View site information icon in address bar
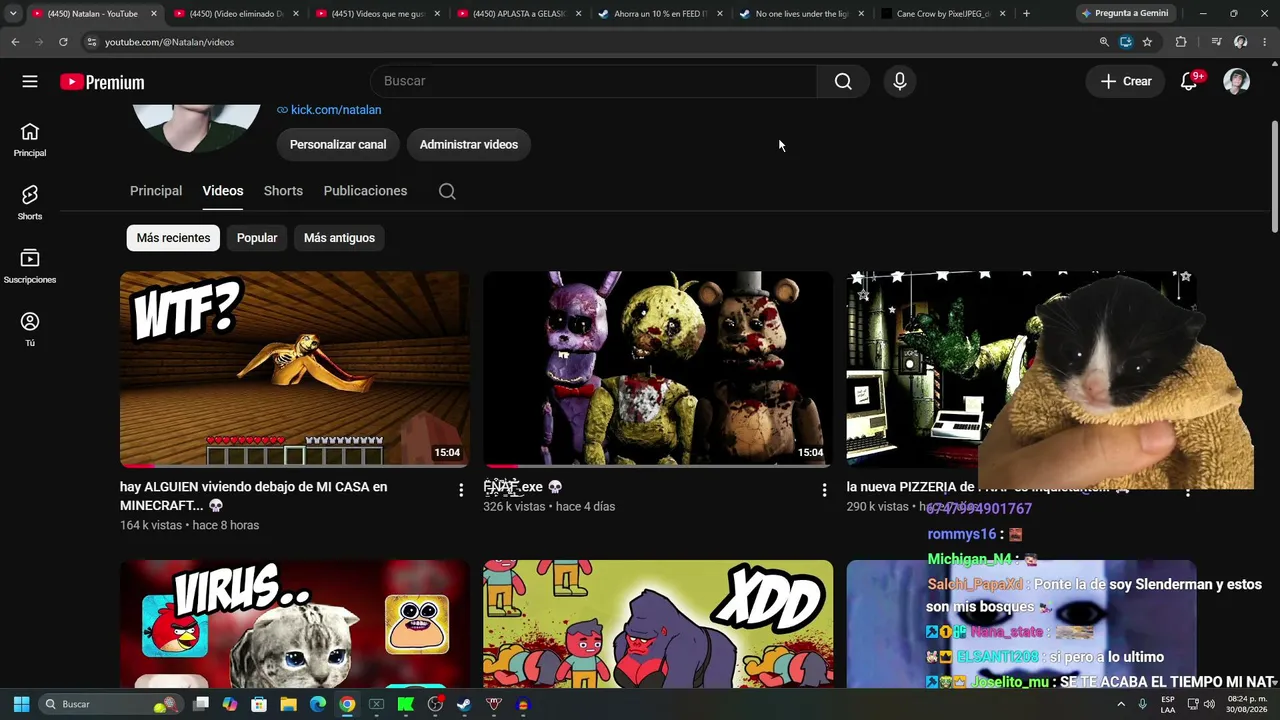The image size is (1280, 720). (x=91, y=42)
